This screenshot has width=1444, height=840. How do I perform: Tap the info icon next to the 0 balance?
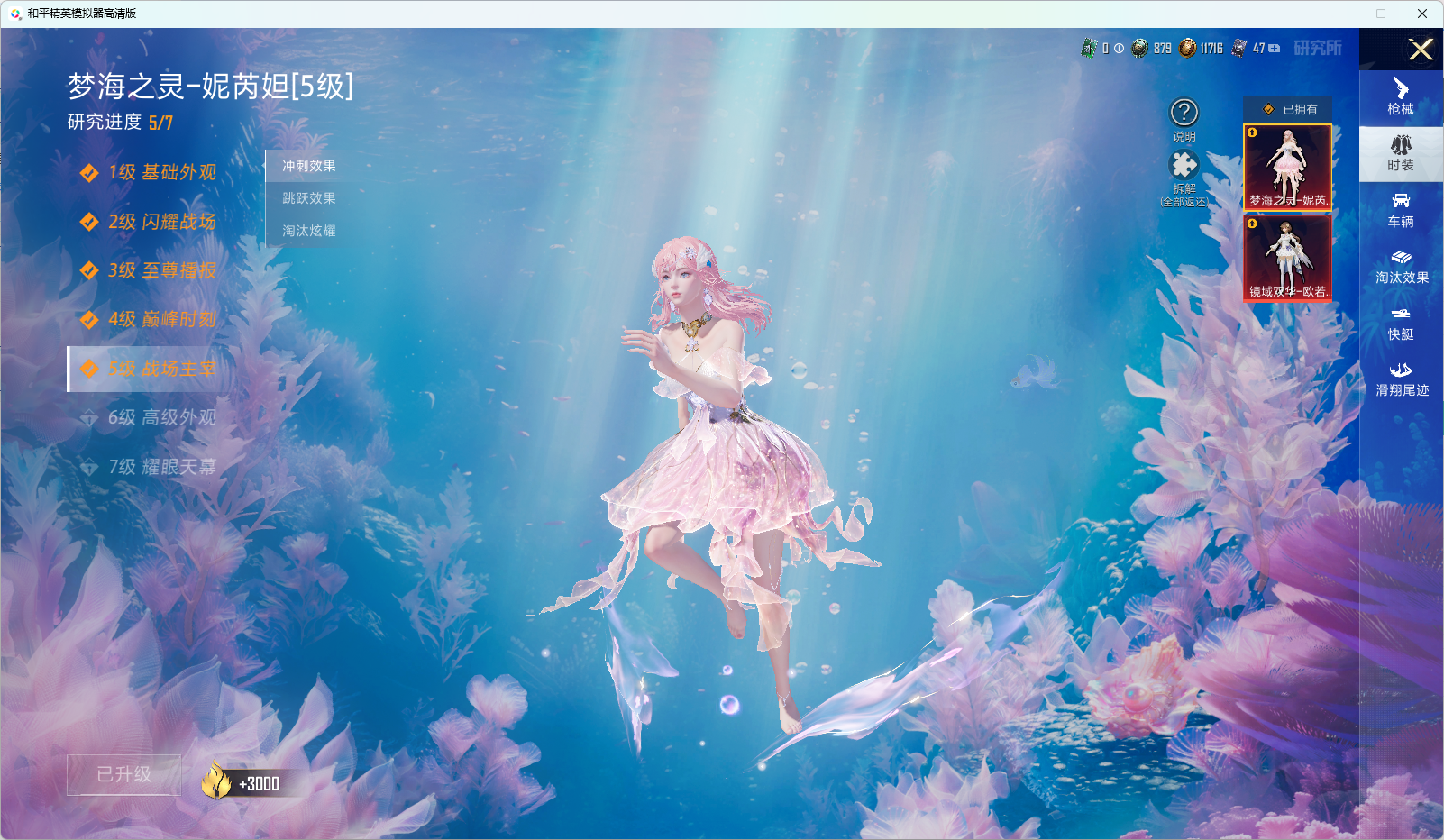[x=1119, y=49]
